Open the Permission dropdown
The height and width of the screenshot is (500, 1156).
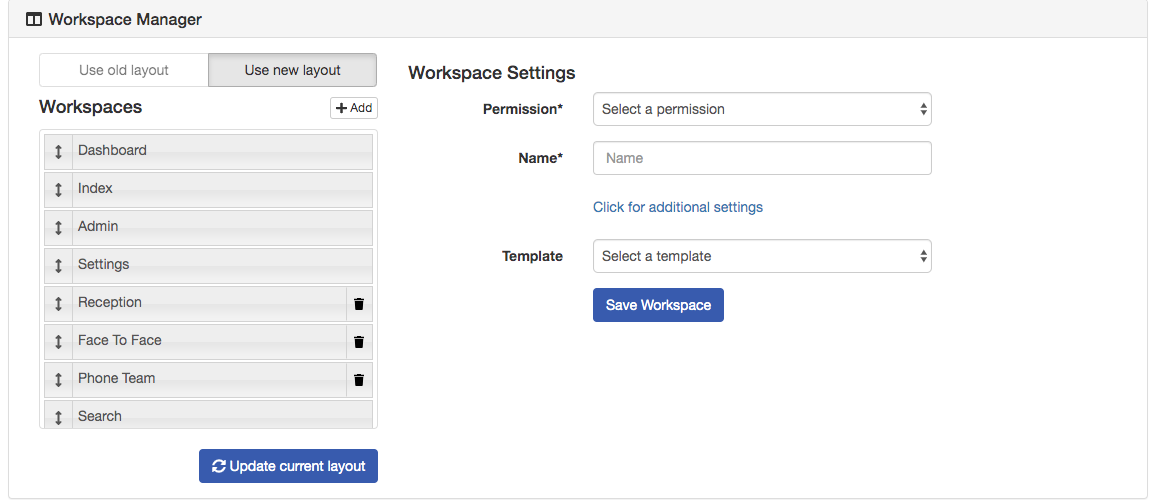(762, 109)
